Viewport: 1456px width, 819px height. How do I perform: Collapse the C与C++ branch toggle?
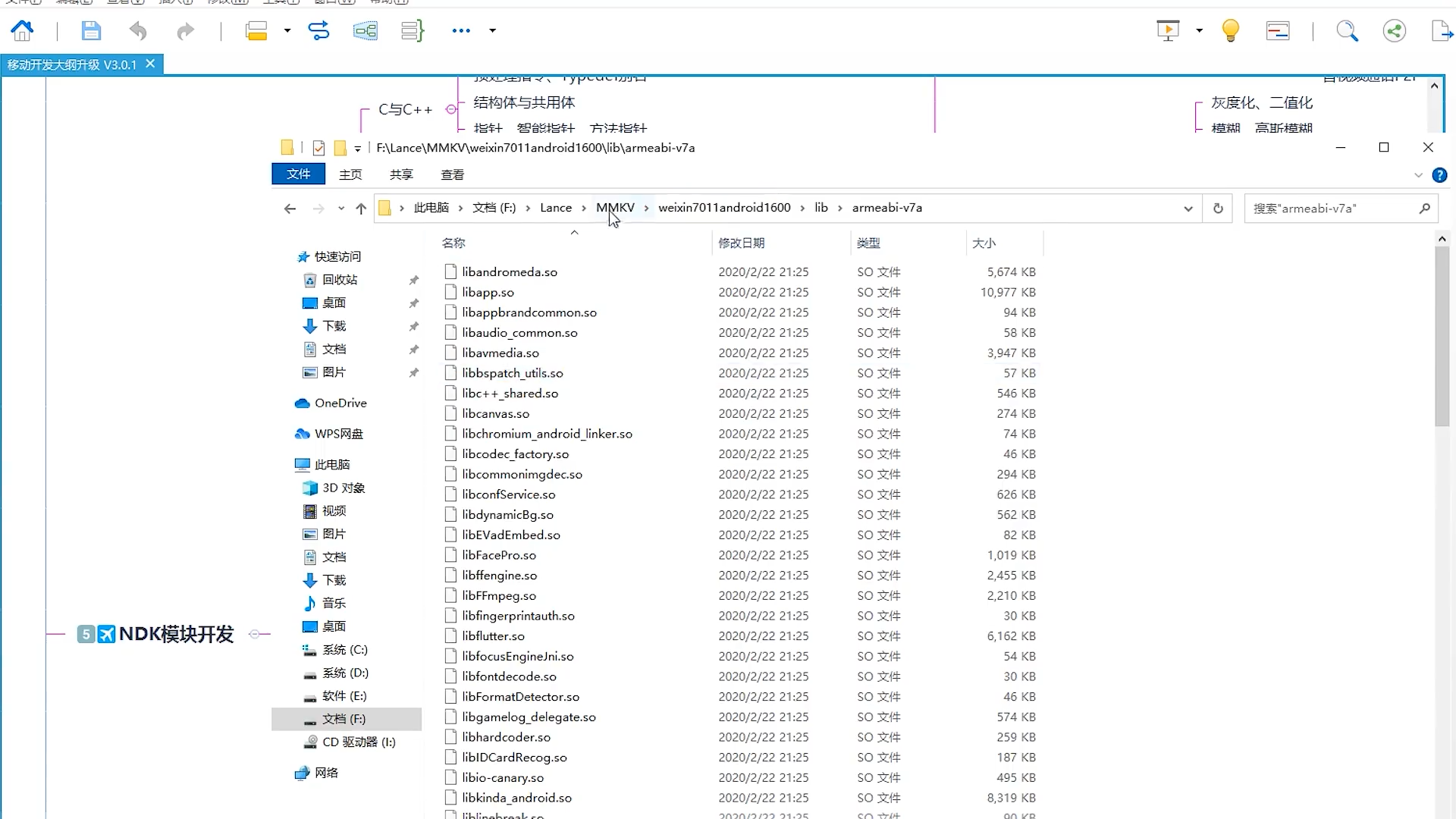[451, 109]
